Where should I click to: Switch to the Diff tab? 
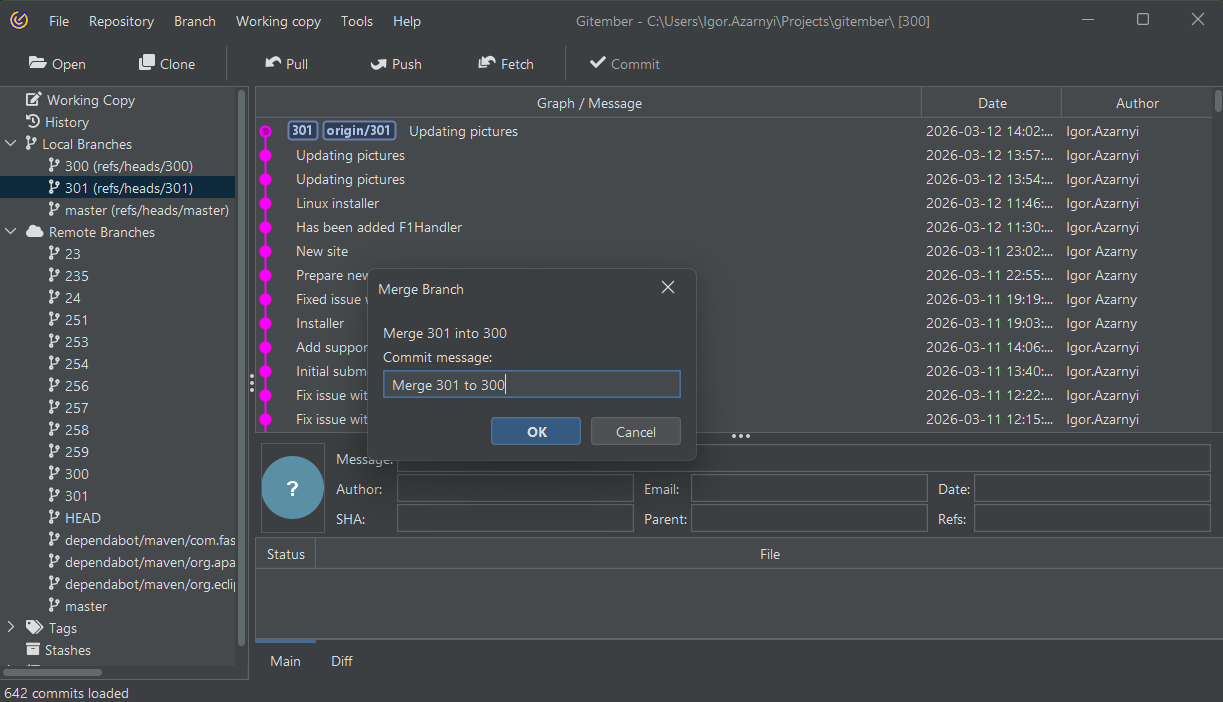(x=342, y=661)
